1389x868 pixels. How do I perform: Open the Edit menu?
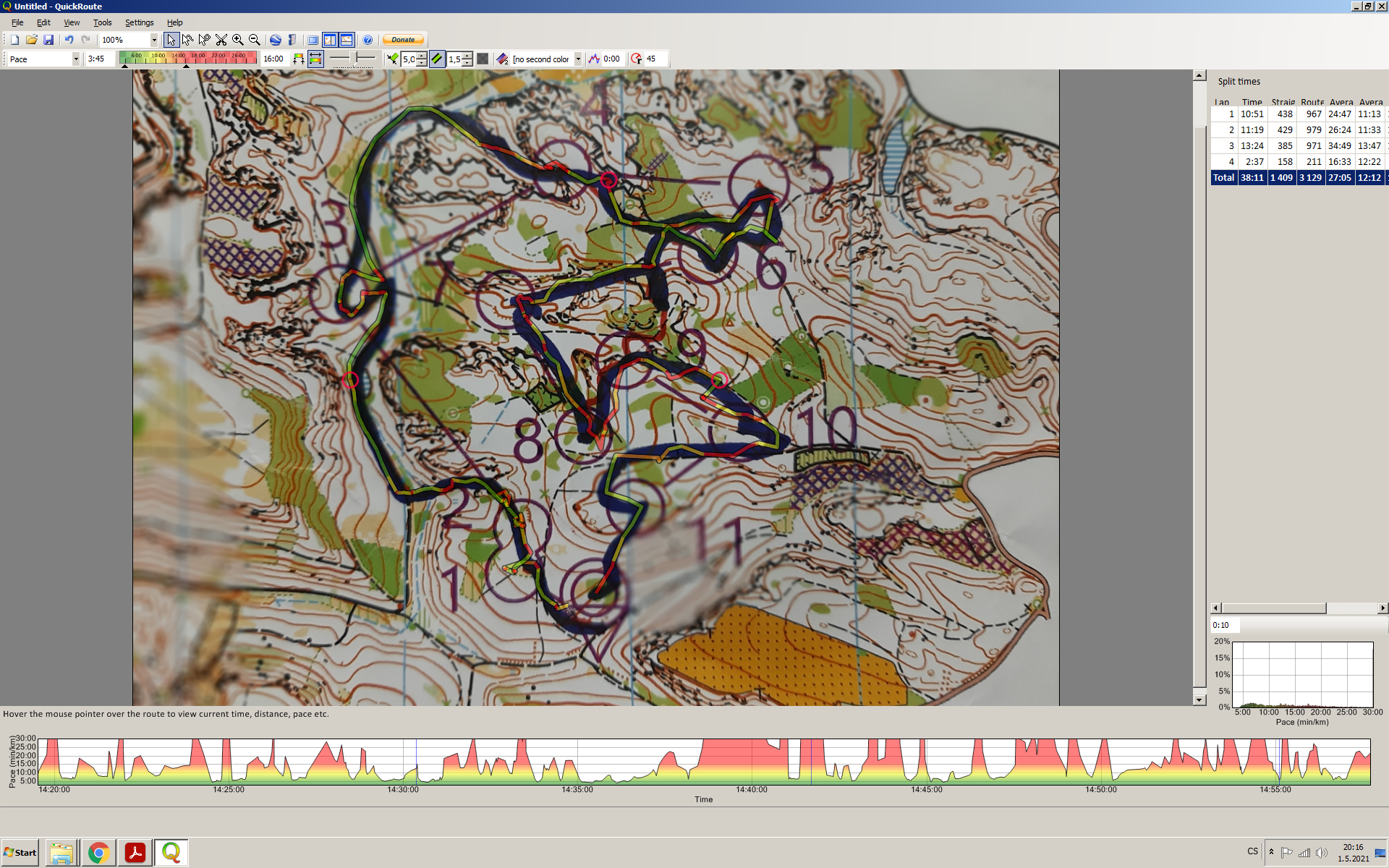coord(43,22)
